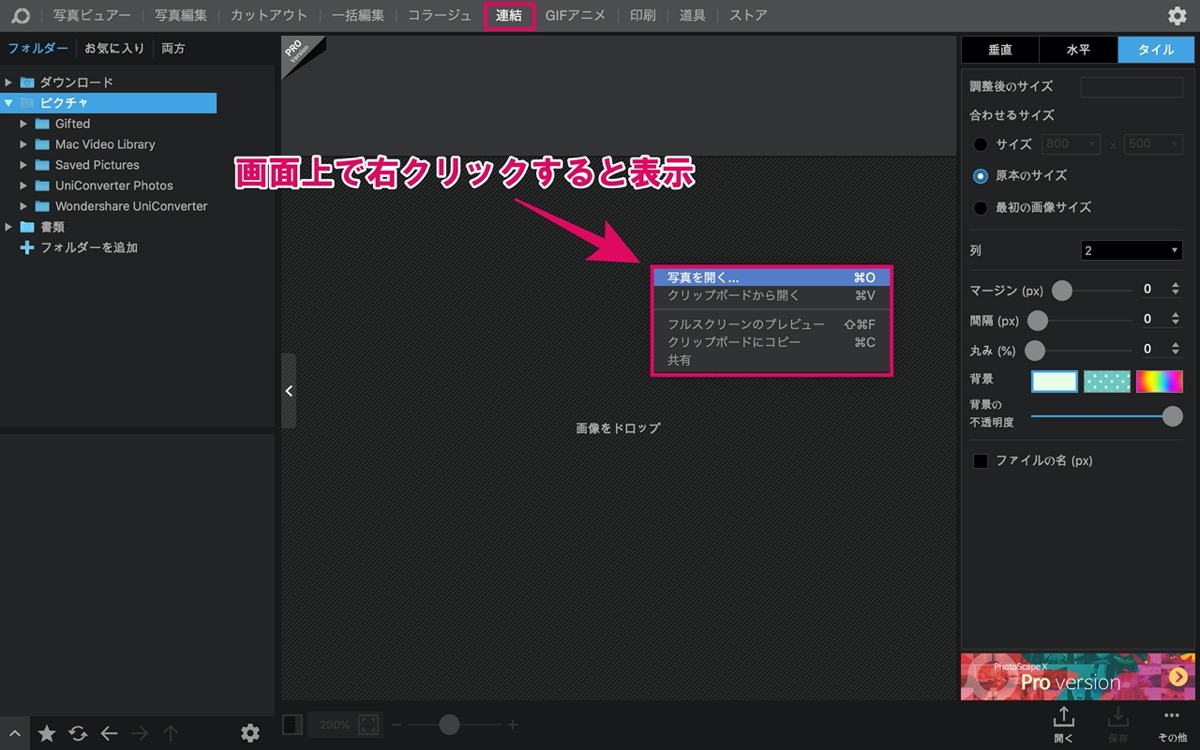
Task: Choose 共有 in the context menu
Action: coord(771,360)
